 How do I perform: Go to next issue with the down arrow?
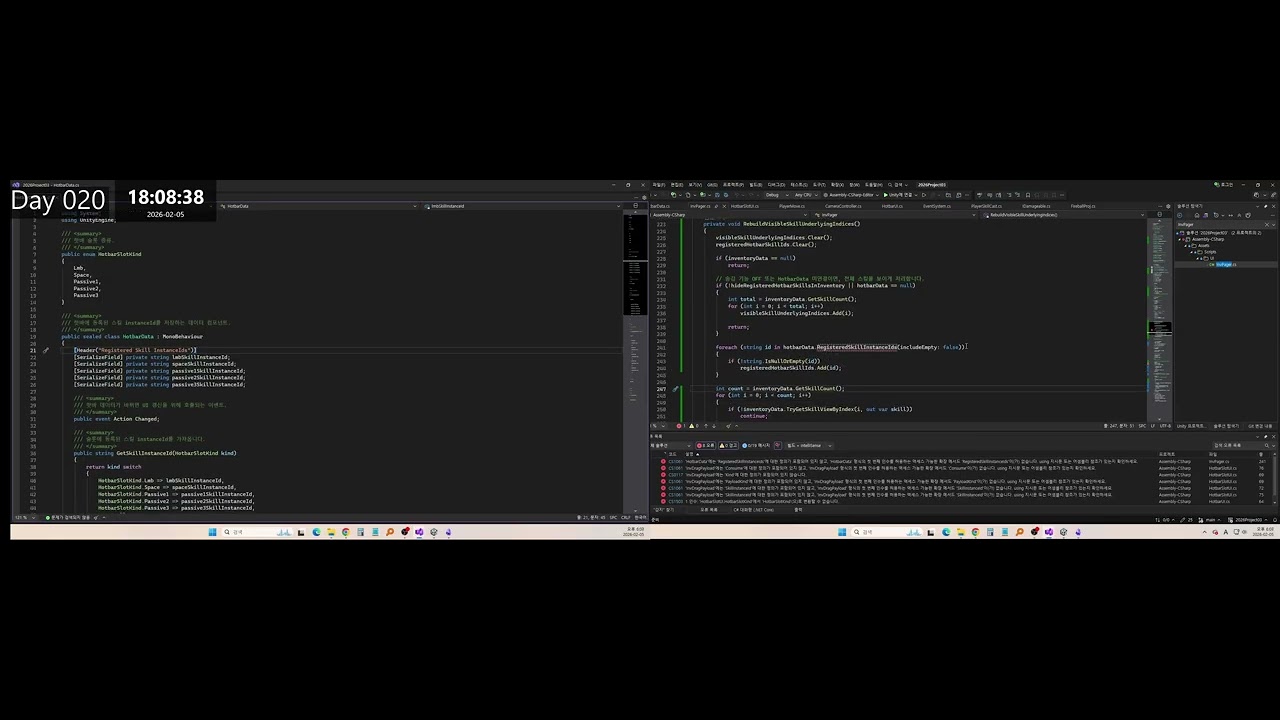[x=715, y=426]
